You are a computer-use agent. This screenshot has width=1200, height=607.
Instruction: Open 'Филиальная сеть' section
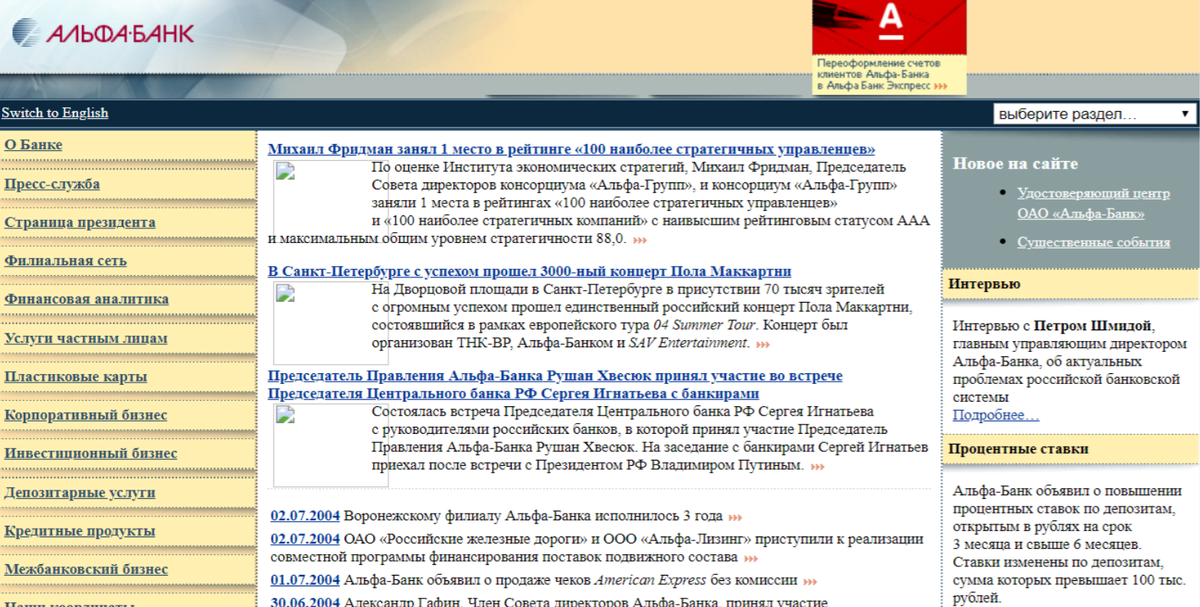click(66, 261)
